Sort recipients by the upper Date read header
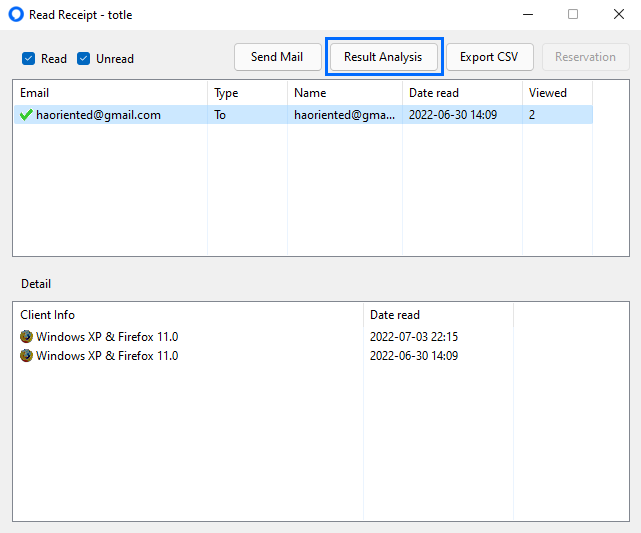The height and width of the screenshot is (533, 641). (462, 93)
